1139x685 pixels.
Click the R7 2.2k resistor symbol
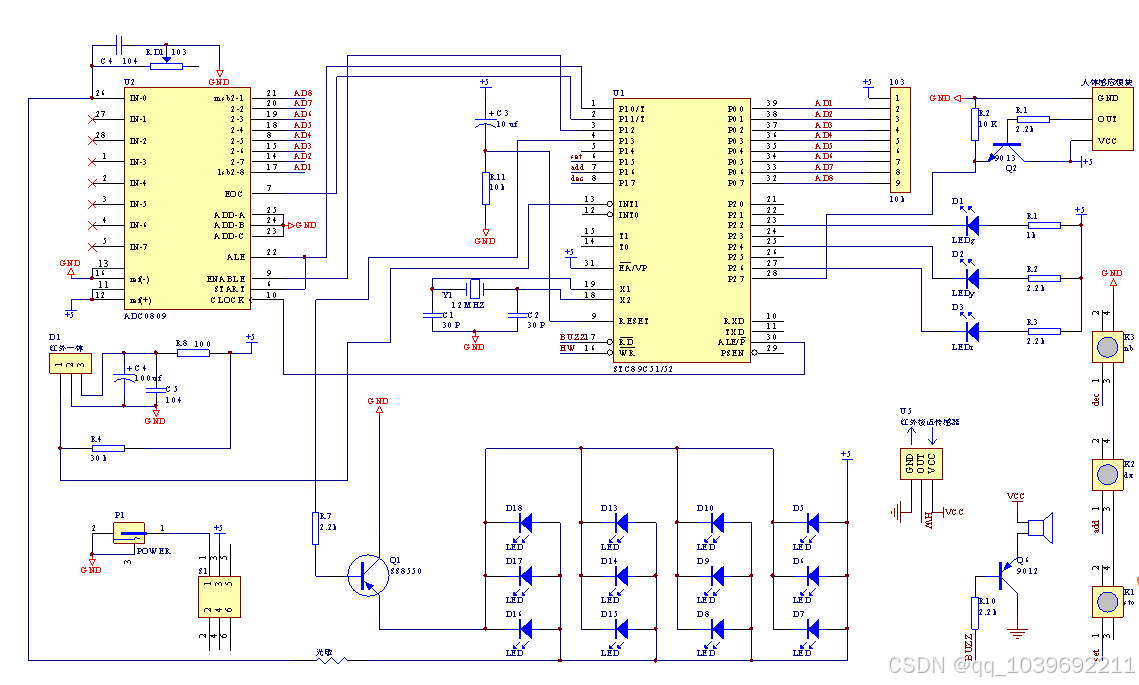coord(315,528)
